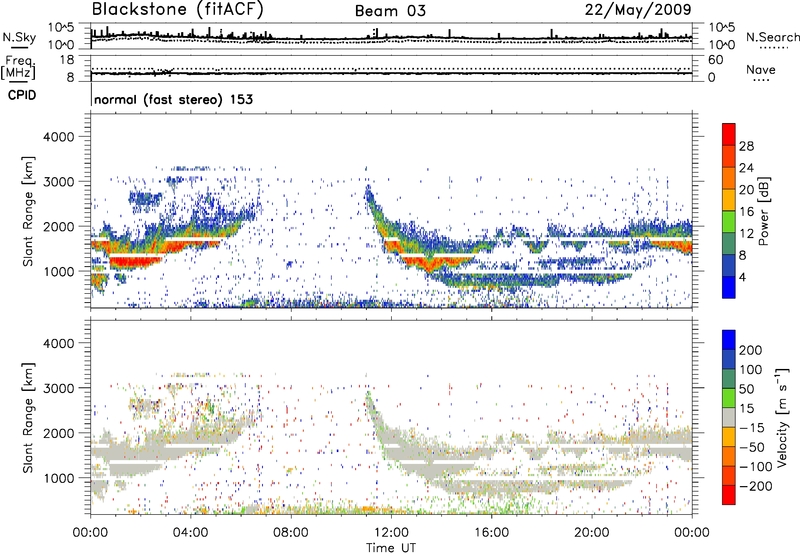Click the gray band of velocity color bar
The width and height of the screenshot is (800, 554).
729,418
